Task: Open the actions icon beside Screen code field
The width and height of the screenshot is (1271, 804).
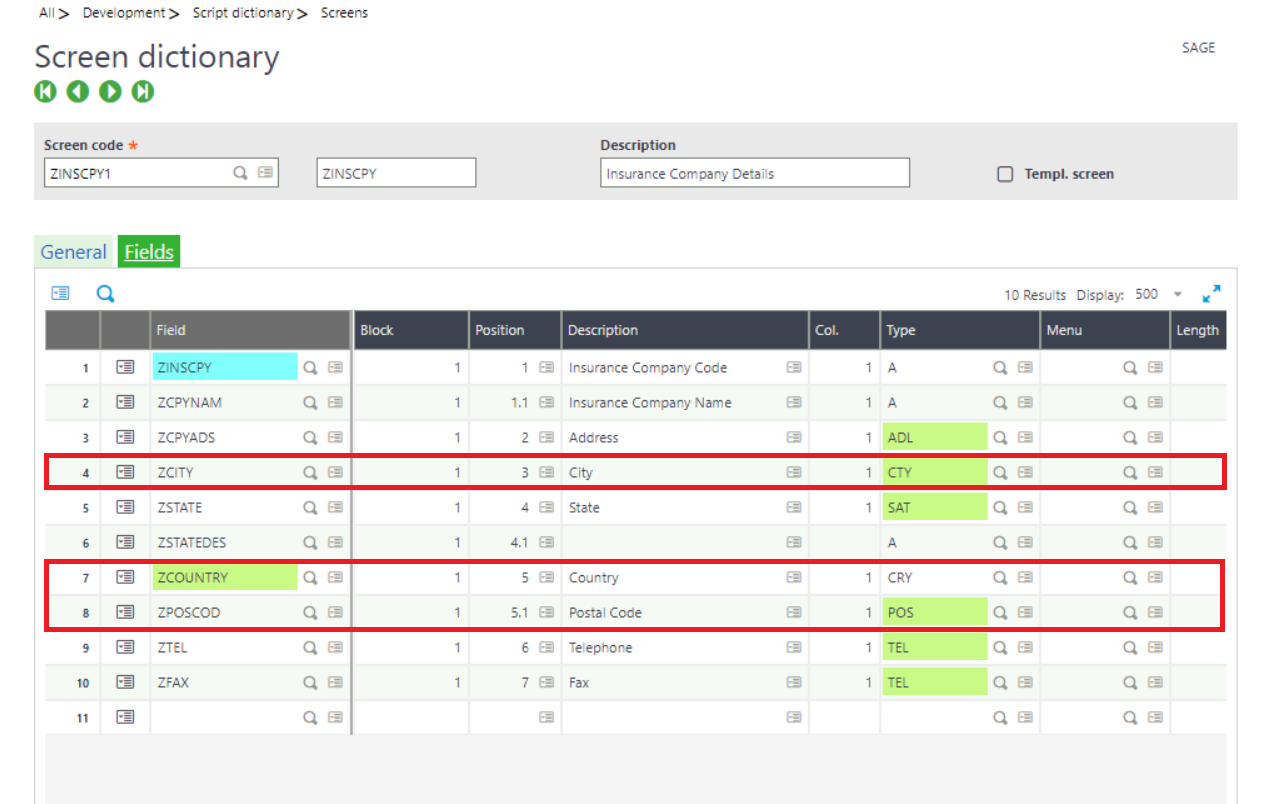Action: (266, 172)
